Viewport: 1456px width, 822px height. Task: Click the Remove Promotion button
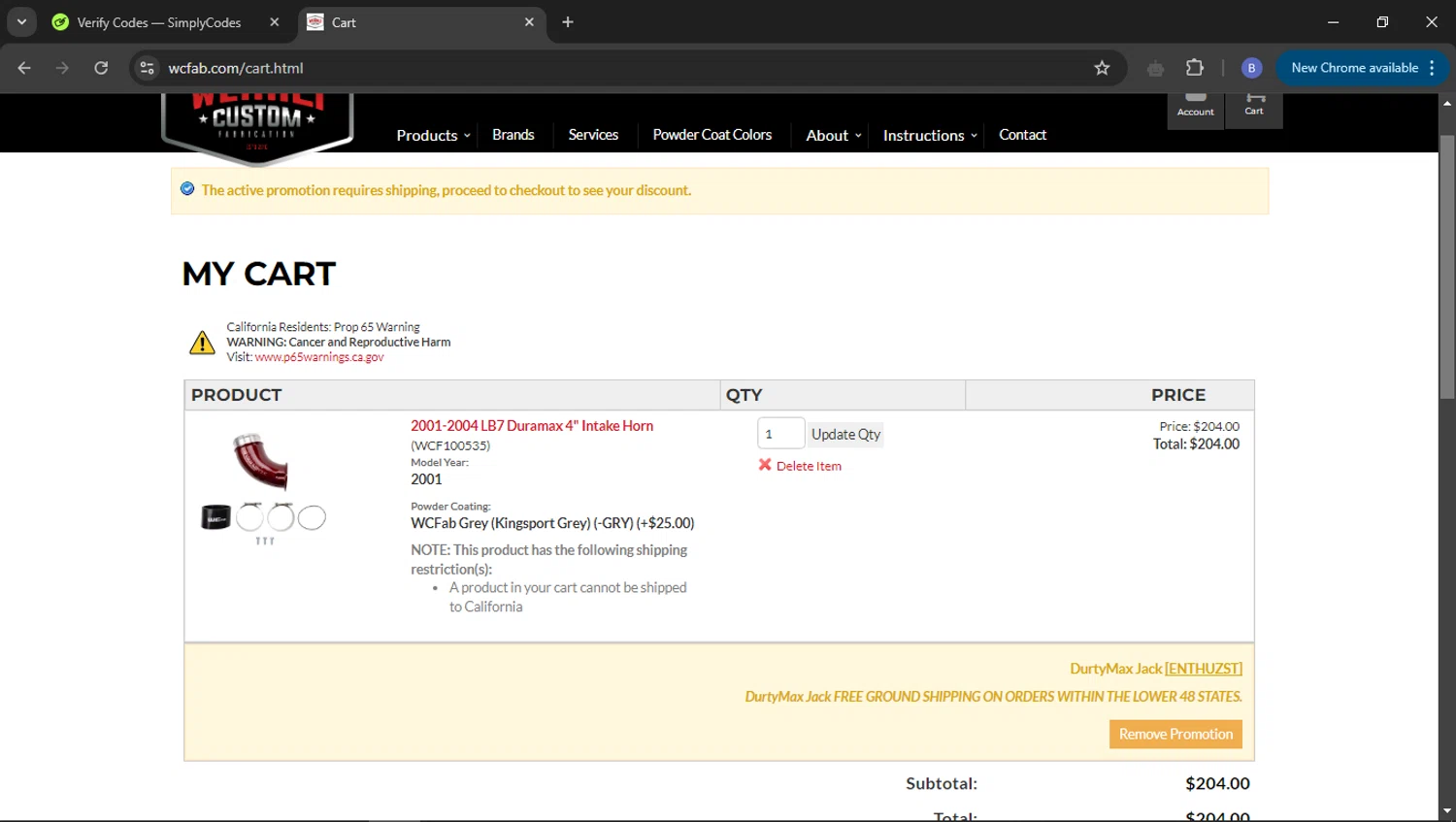[1175, 734]
